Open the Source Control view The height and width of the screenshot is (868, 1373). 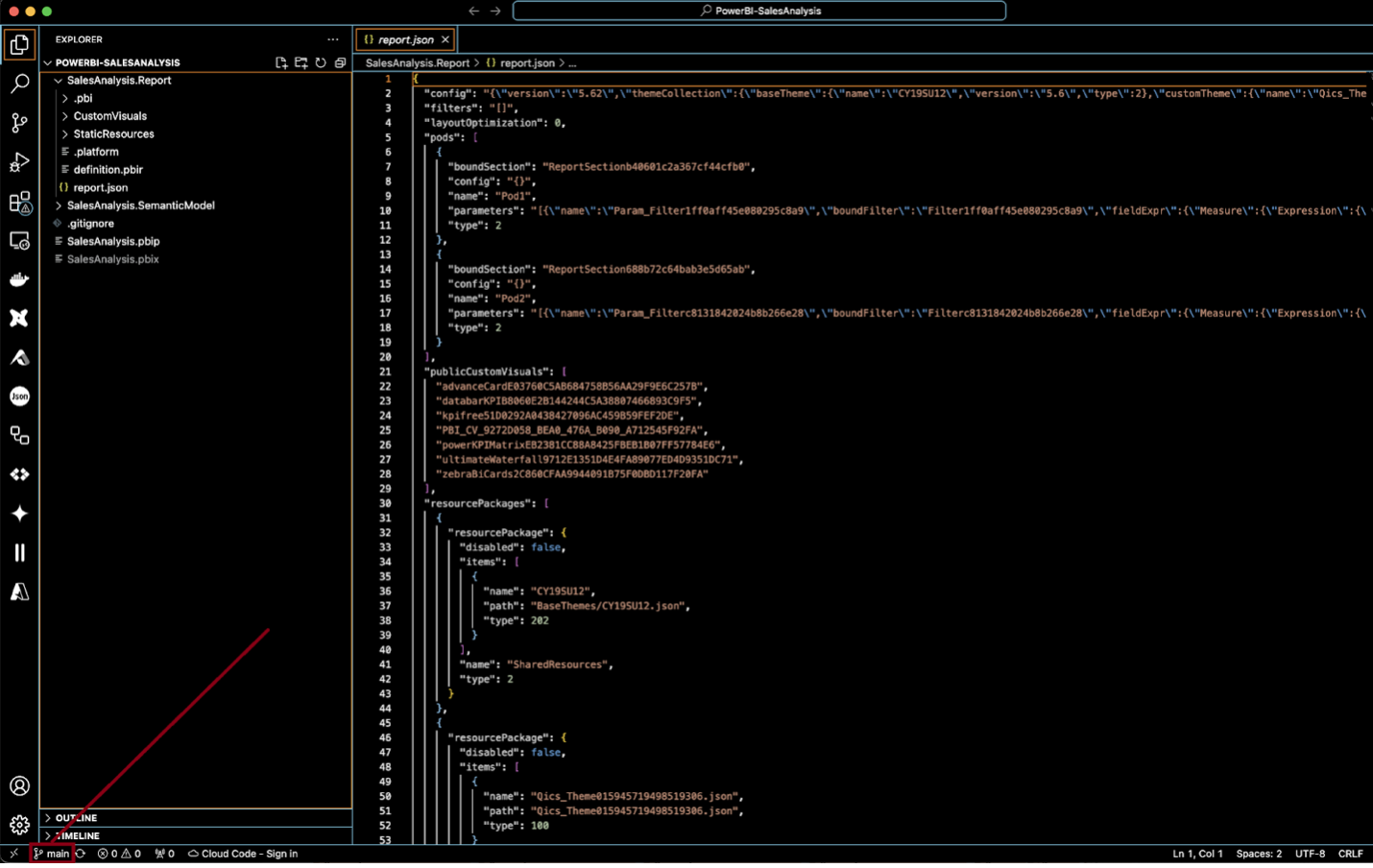click(19, 123)
